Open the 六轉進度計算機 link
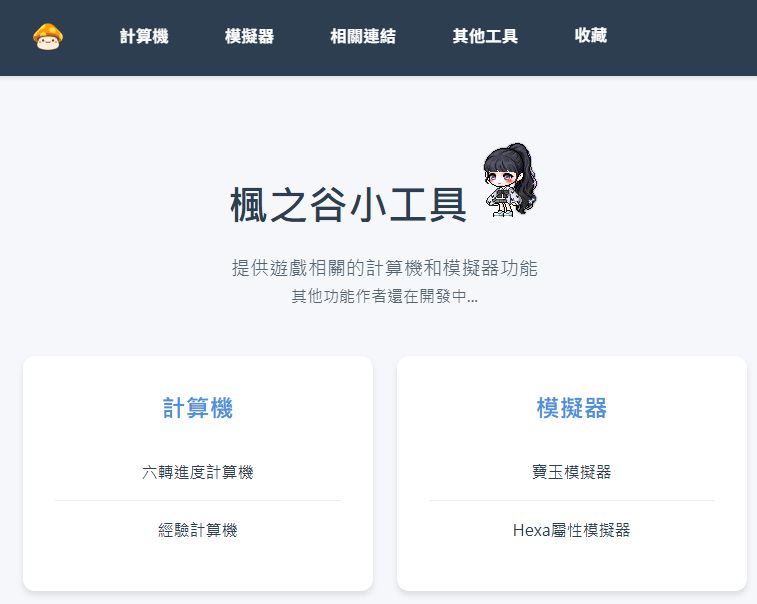 point(198,472)
